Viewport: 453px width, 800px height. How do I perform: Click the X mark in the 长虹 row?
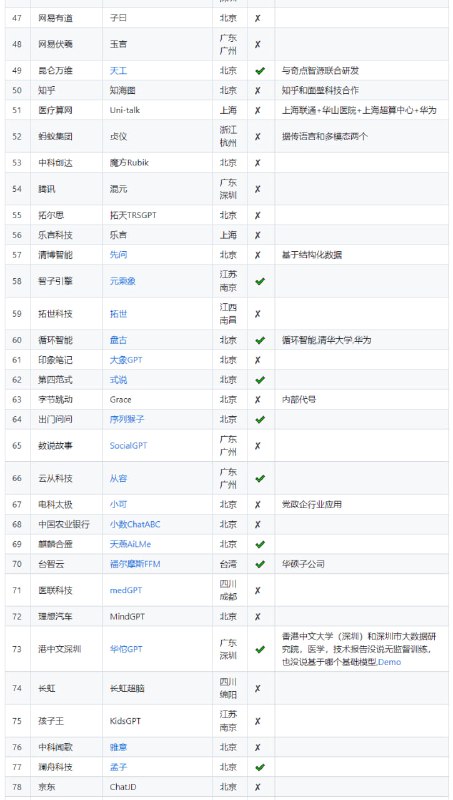click(x=258, y=688)
